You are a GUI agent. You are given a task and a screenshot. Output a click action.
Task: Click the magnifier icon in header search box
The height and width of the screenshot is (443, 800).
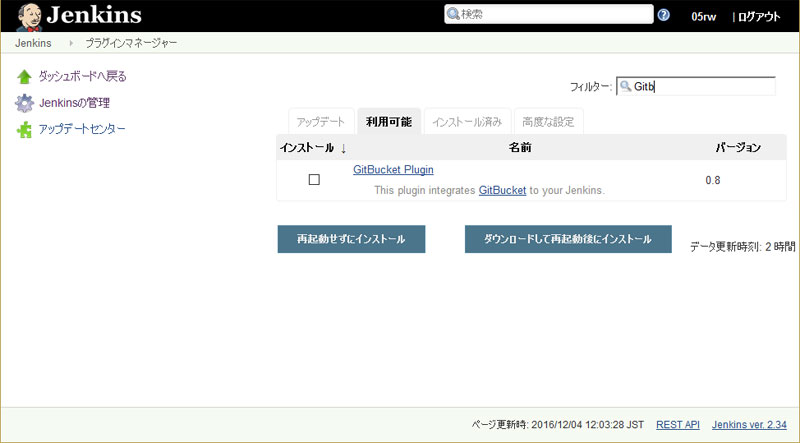pos(453,14)
